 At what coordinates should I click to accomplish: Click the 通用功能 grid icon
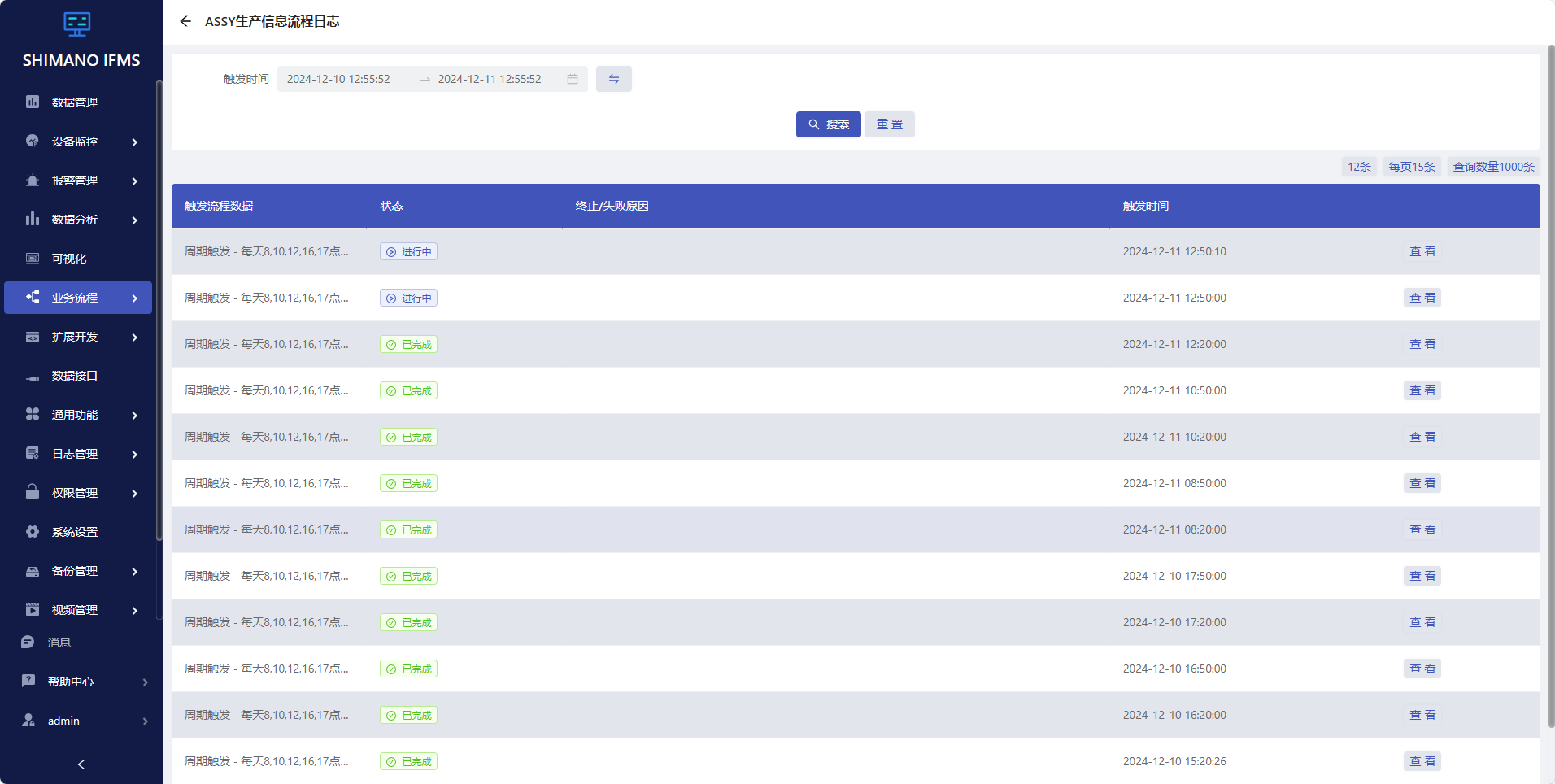click(x=33, y=414)
